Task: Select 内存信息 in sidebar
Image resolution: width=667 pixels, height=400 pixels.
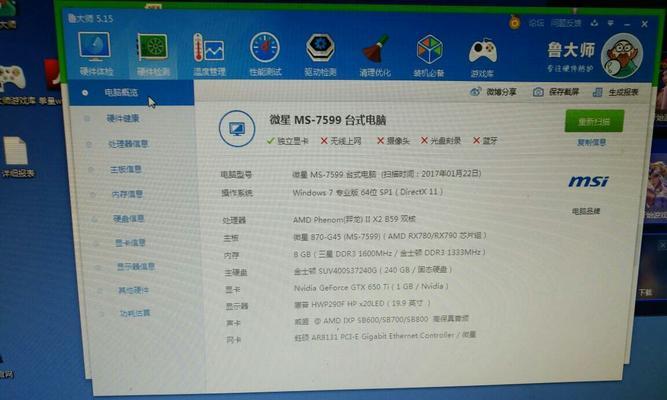Action: [x=127, y=194]
